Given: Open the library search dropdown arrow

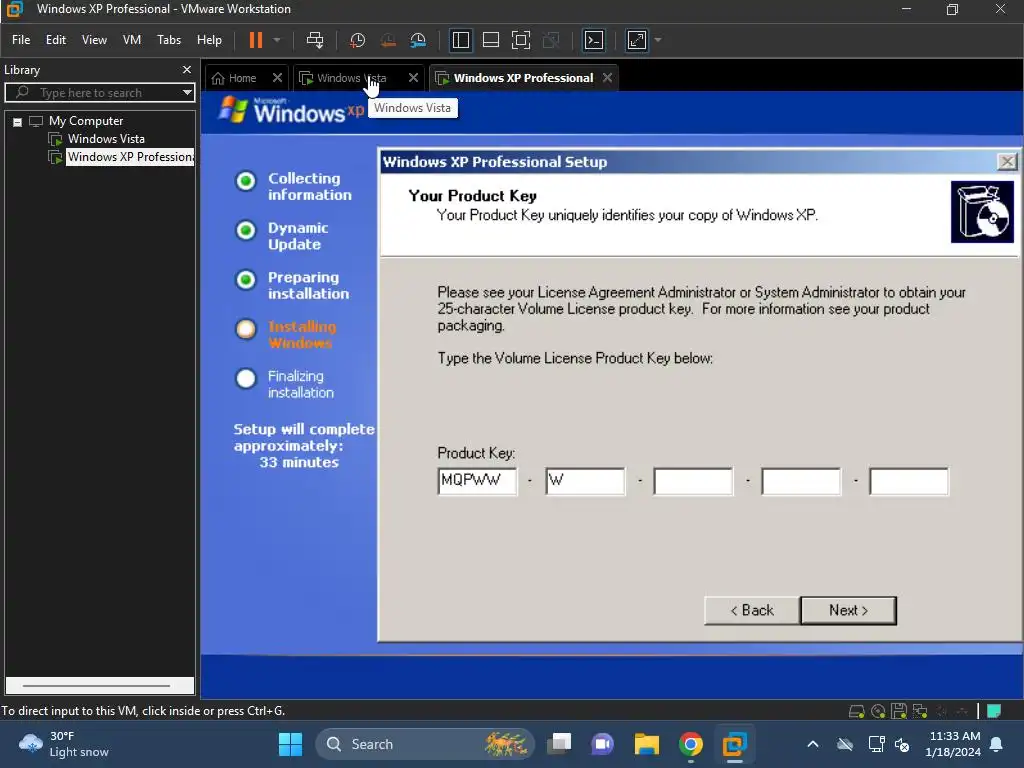Looking at the screenshot, I should [187, 93].
